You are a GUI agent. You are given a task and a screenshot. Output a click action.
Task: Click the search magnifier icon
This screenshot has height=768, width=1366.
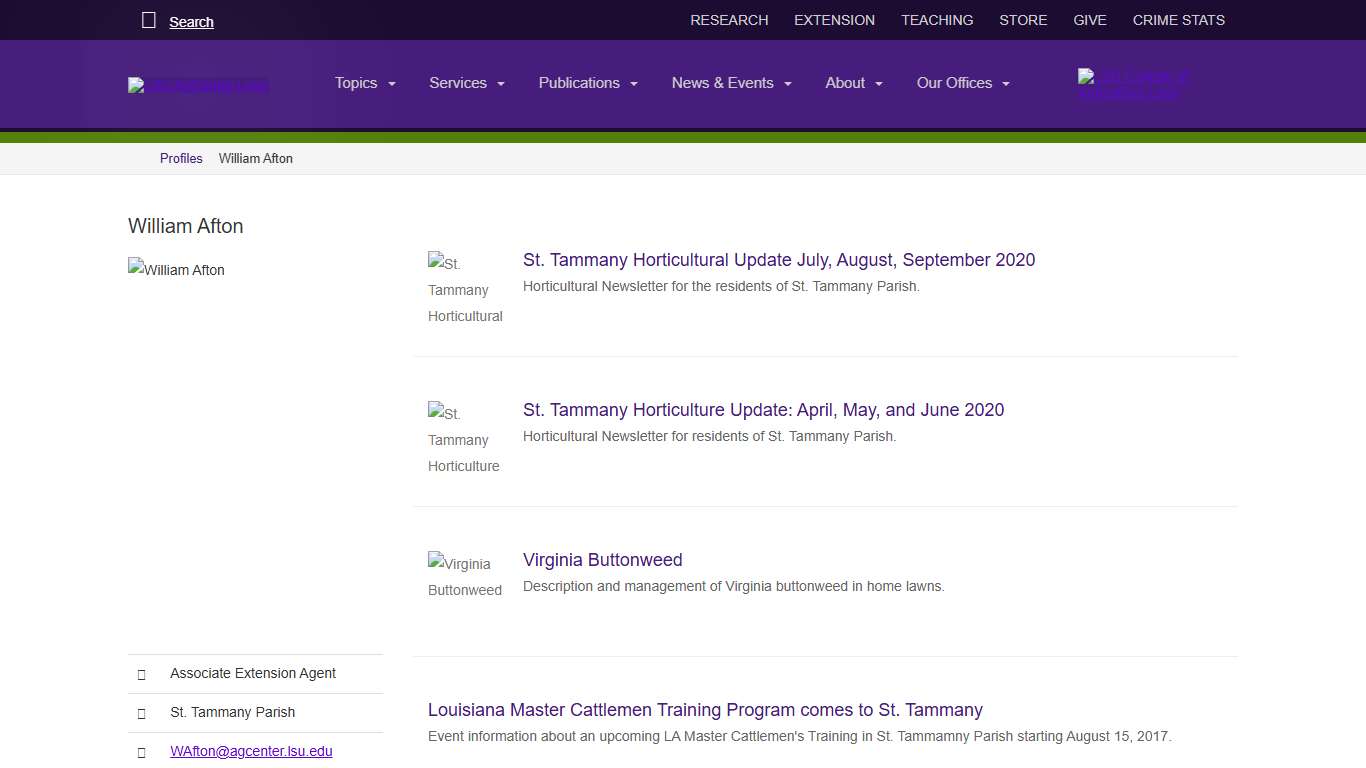pyautogui.click(x=149, y=21)
